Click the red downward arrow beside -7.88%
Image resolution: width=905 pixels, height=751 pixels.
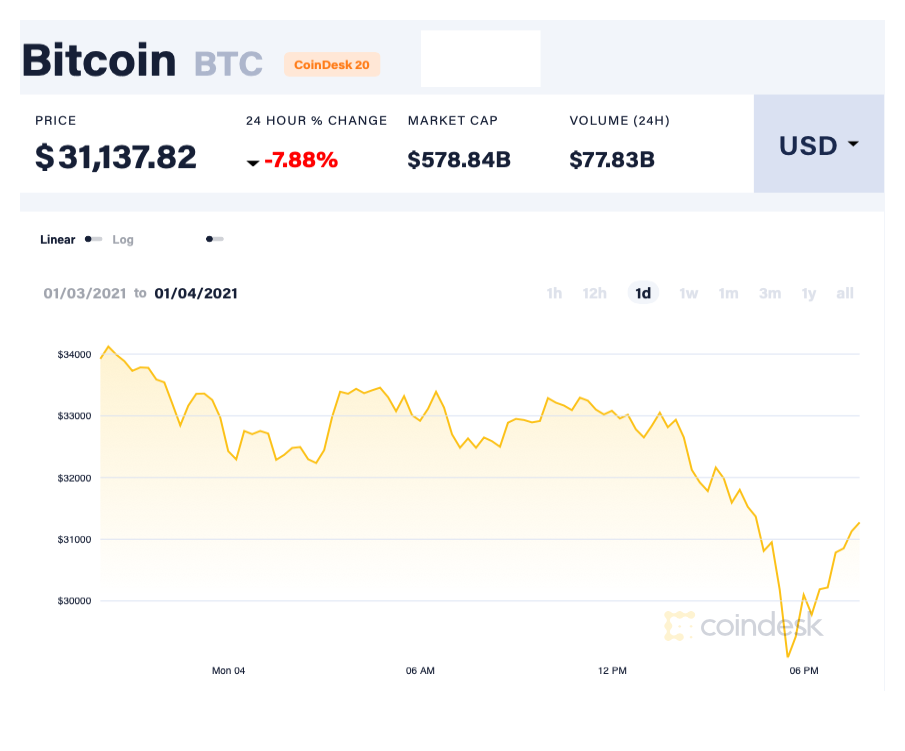(x=253, y=163)
